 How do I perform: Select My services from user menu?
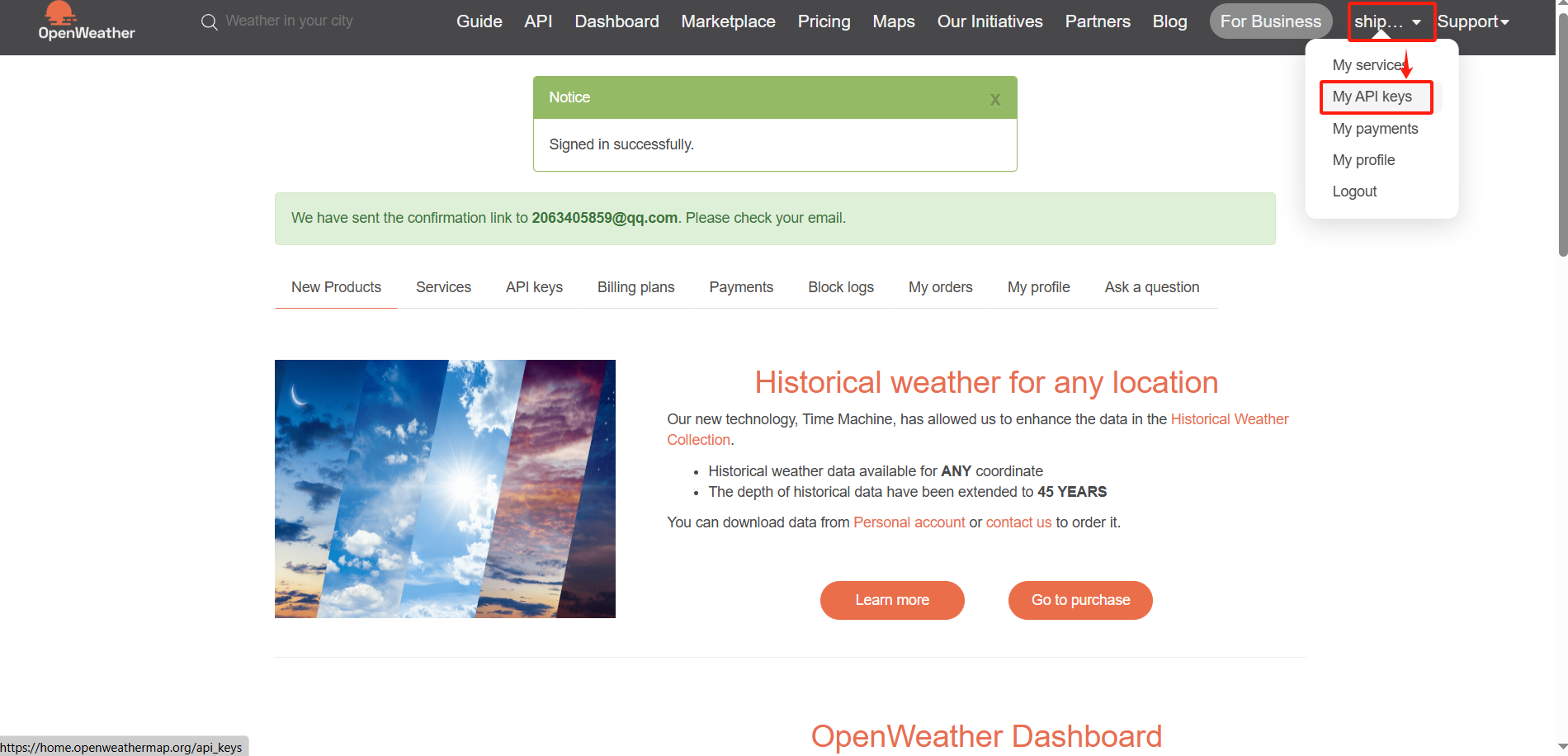click(x=1369, y=65)
